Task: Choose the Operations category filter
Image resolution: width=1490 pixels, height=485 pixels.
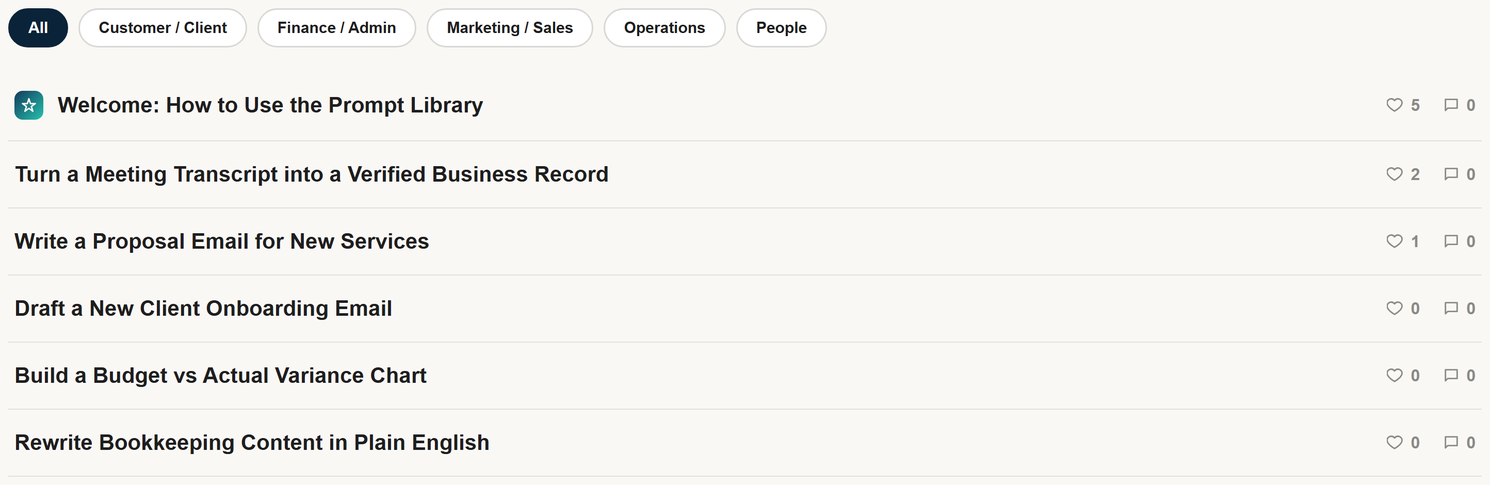Action: pyautogui.click(x=665, y=28)
